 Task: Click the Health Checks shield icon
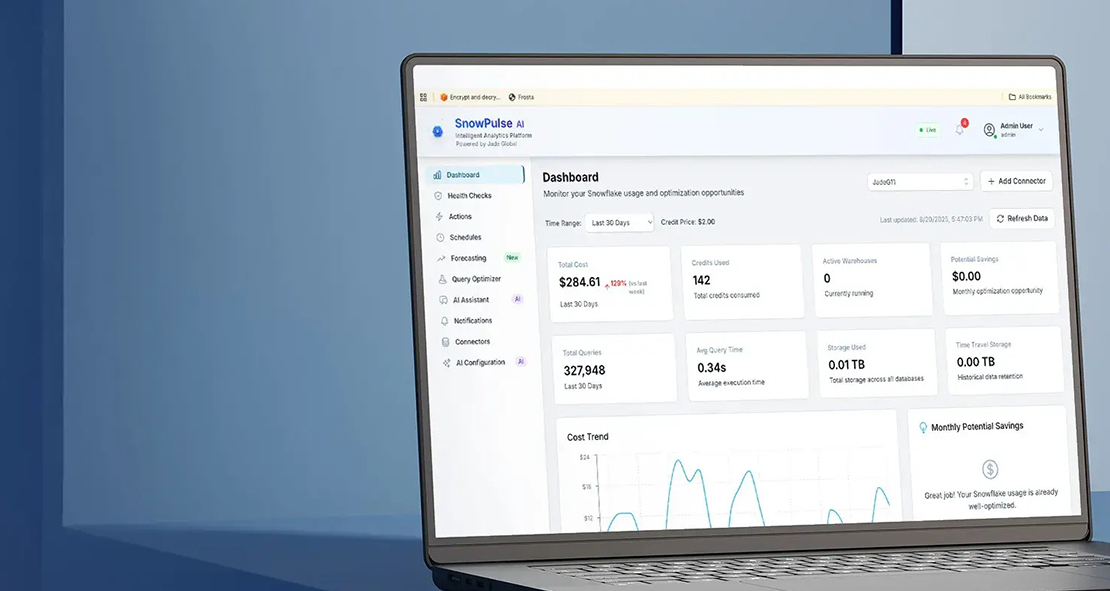438,196
